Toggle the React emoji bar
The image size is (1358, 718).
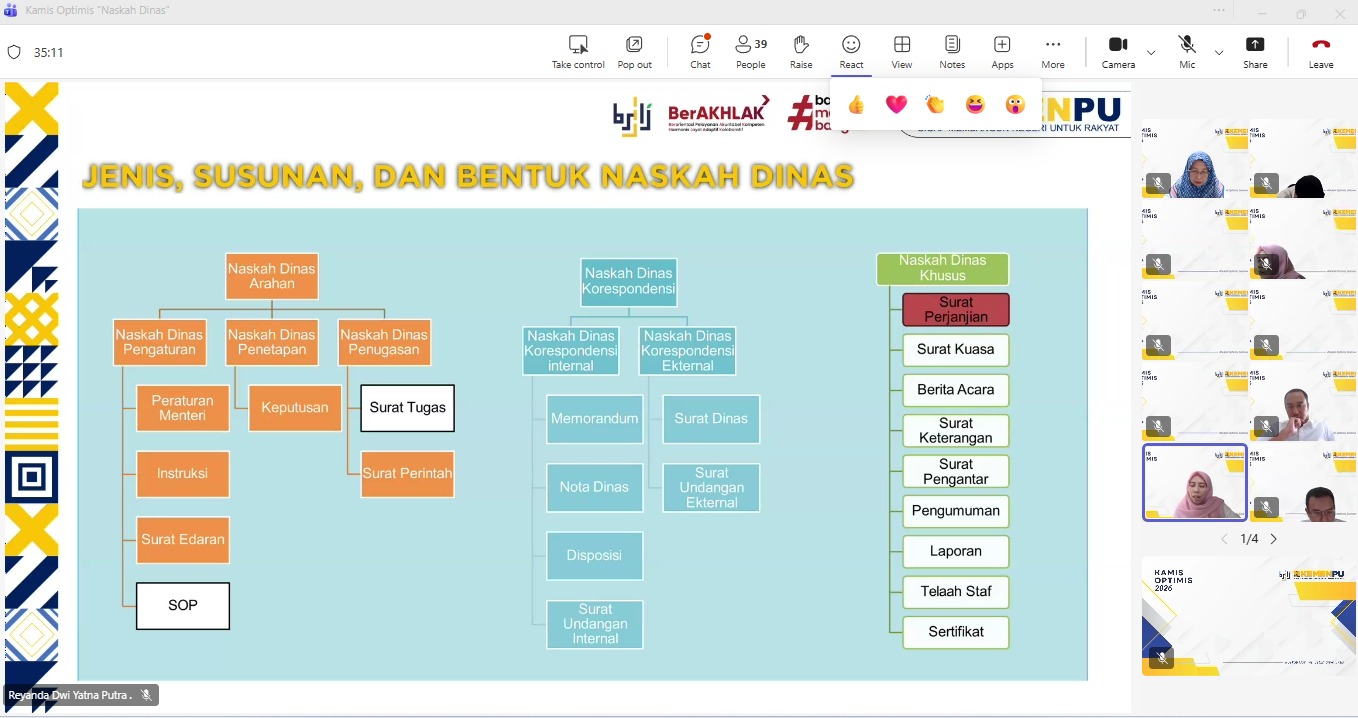851,51
